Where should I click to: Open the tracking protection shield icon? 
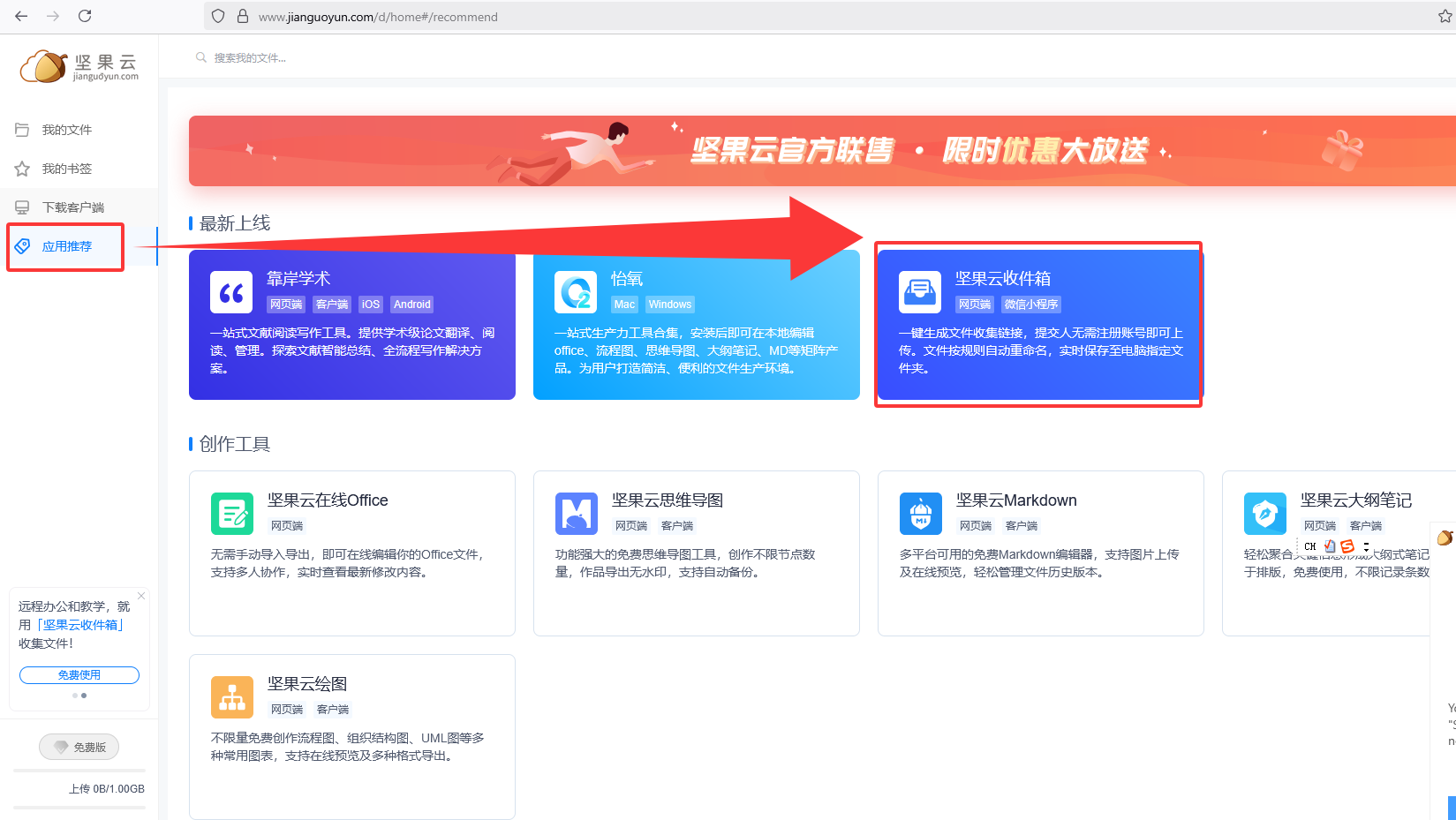click(218, 16)
